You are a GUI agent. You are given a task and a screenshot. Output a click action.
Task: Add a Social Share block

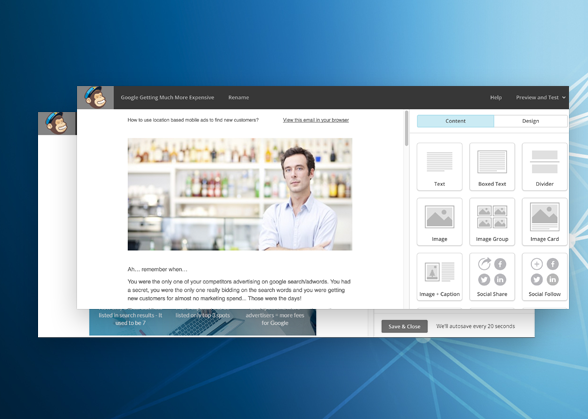click(x=492, y=277)
